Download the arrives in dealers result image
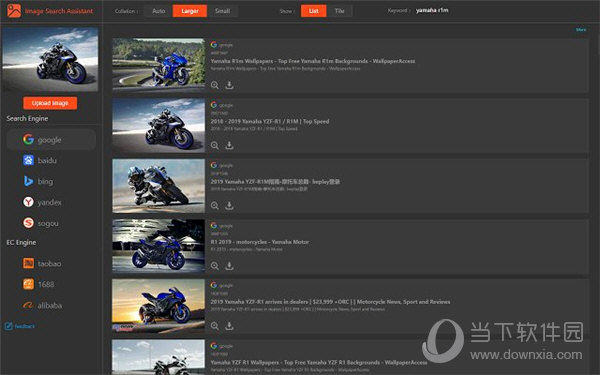The height and width of the screenshot is (375, 600). click(x=229, y=326)
